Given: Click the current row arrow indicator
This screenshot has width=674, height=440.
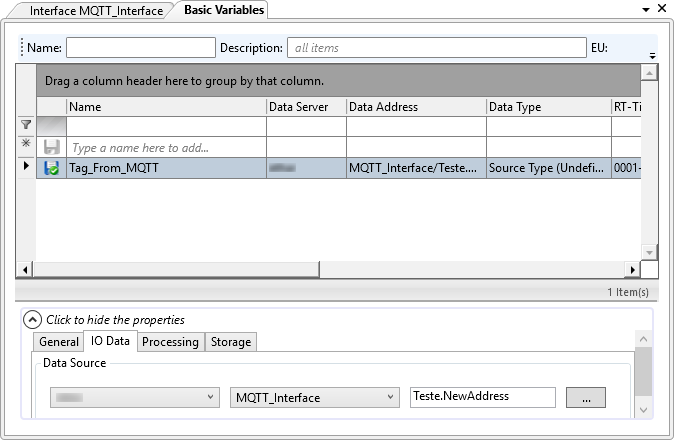Looking at the screenshot, I should pos(26,167).
